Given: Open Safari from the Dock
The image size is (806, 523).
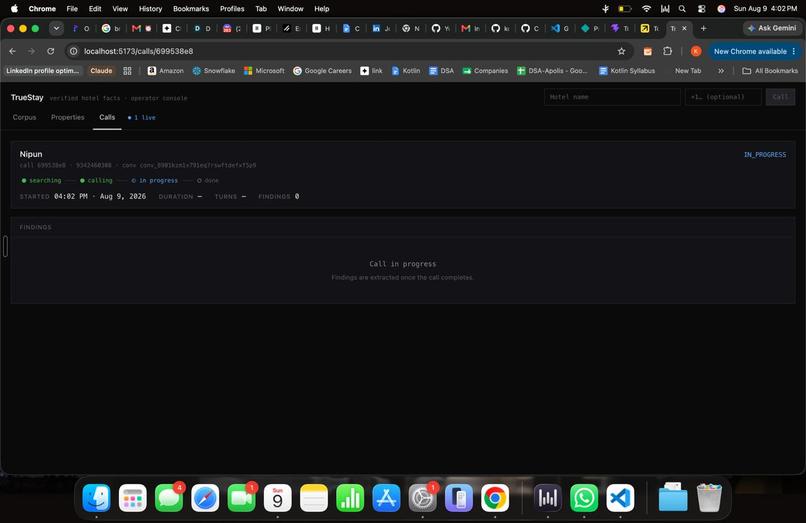Looking at the screenshot, I should click(205, 498).
